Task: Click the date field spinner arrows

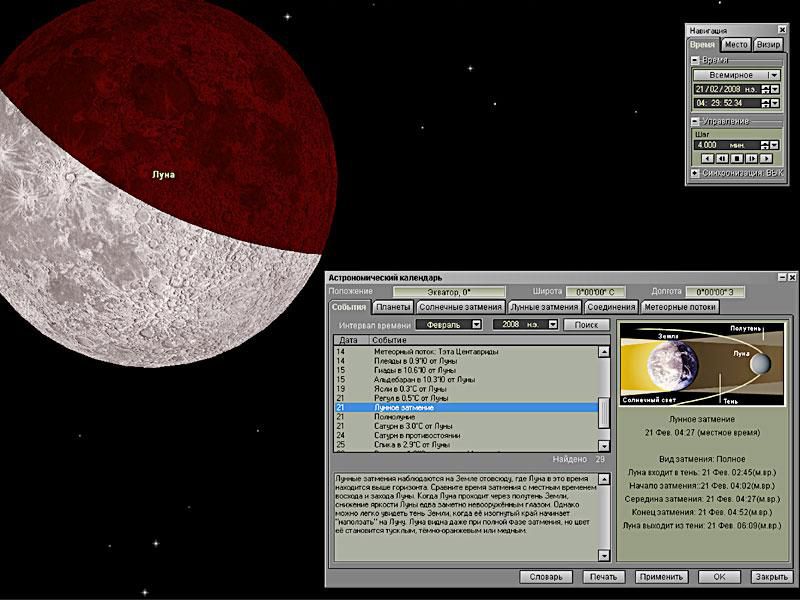Action: pyautogui.click(x=765, y=89)
